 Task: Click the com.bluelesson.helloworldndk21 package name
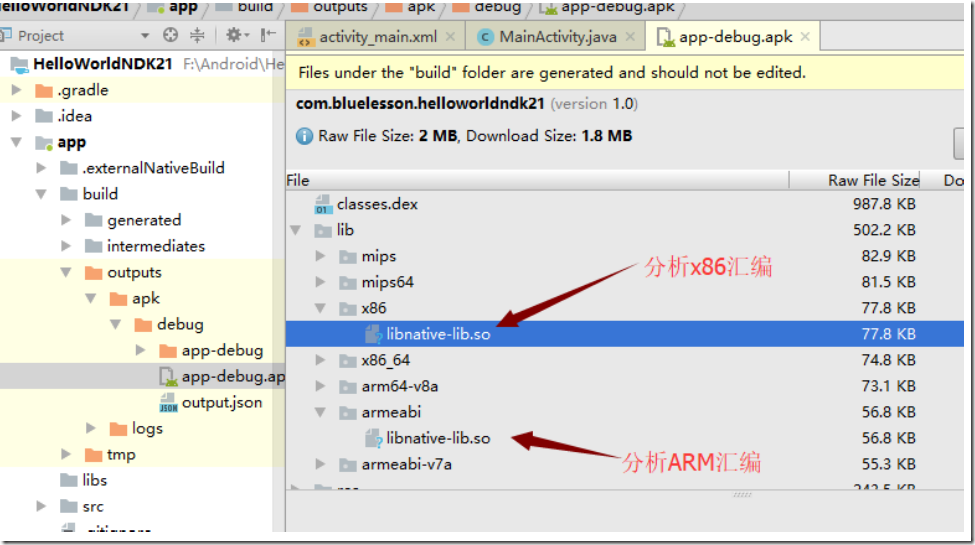[420, 104]
